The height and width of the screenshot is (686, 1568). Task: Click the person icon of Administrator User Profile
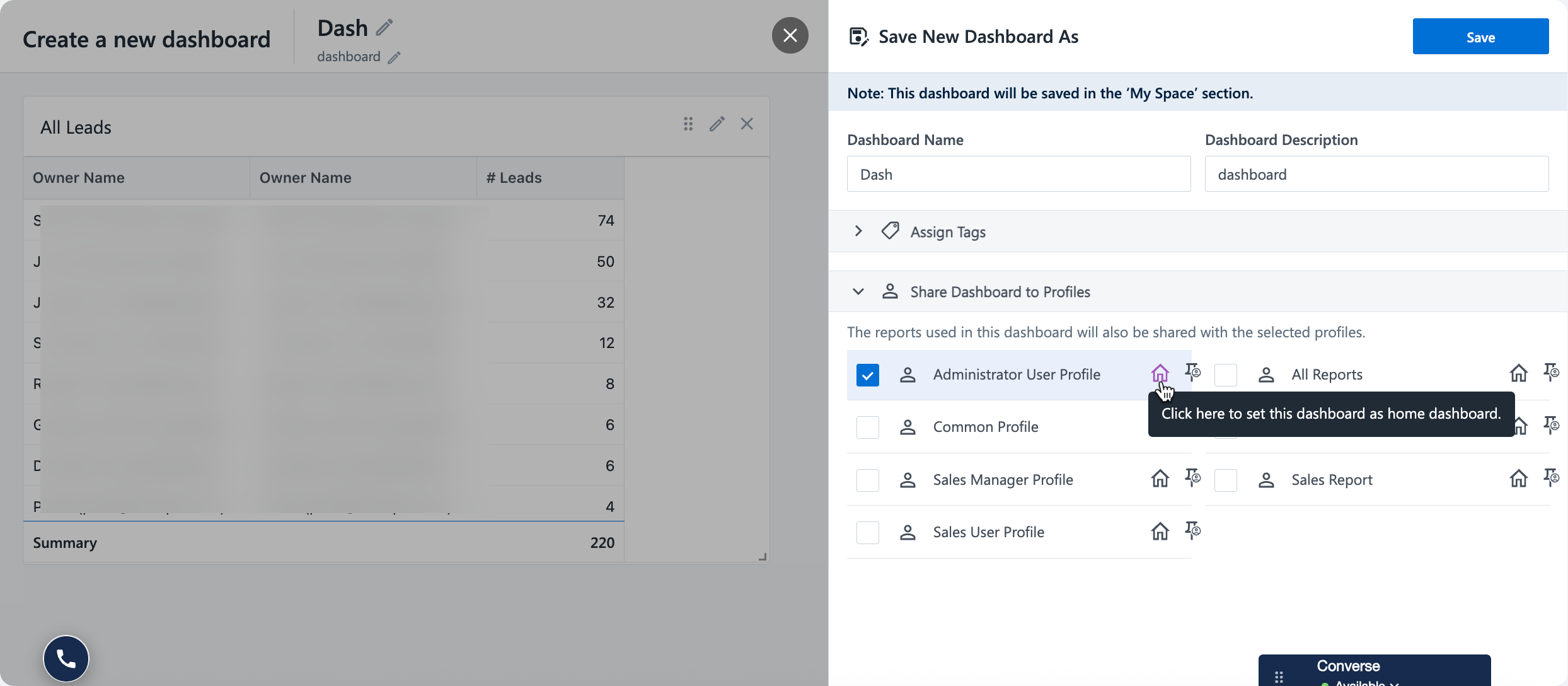click(908, 375)
